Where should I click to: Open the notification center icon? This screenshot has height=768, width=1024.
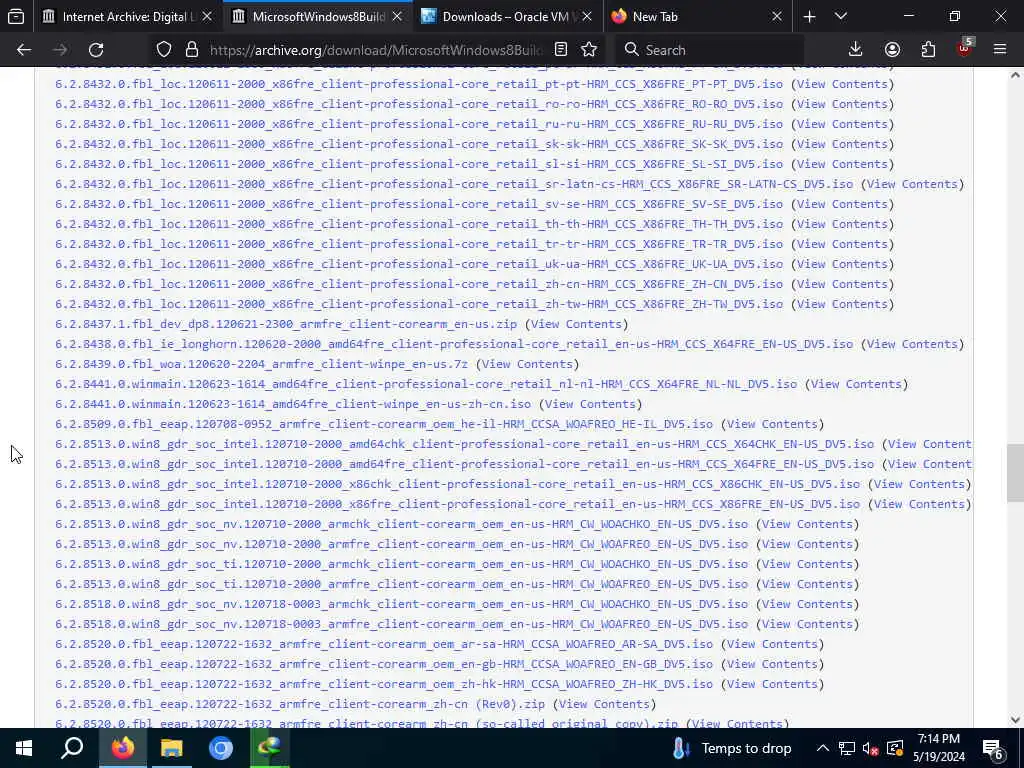993,748
